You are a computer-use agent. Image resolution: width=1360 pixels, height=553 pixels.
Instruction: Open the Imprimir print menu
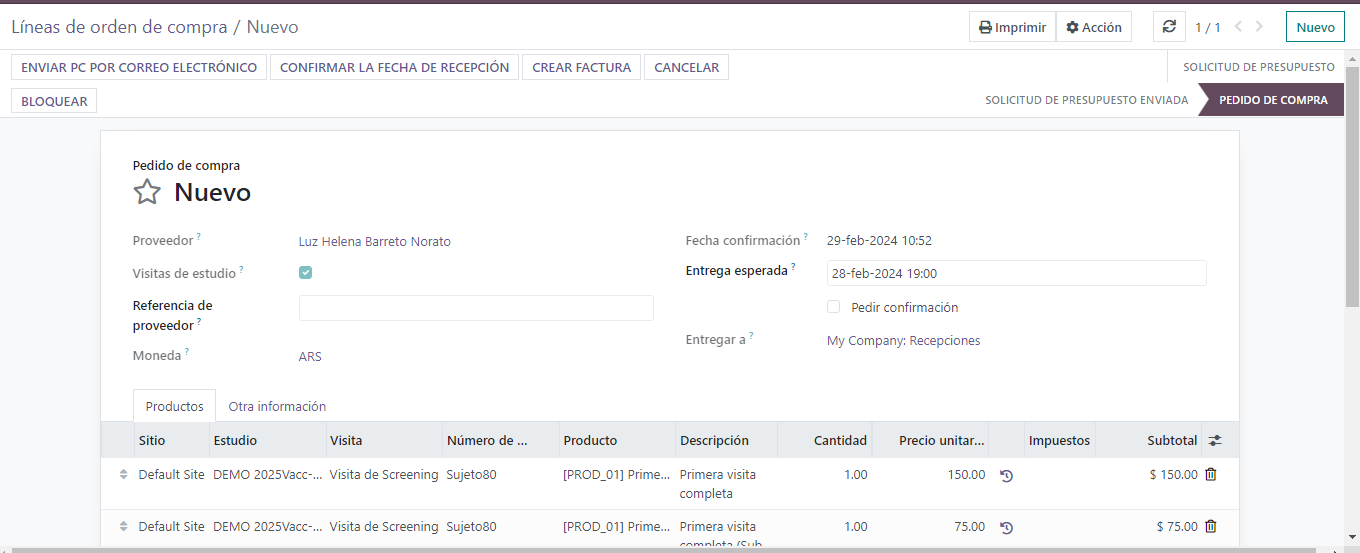point(1012,27)
